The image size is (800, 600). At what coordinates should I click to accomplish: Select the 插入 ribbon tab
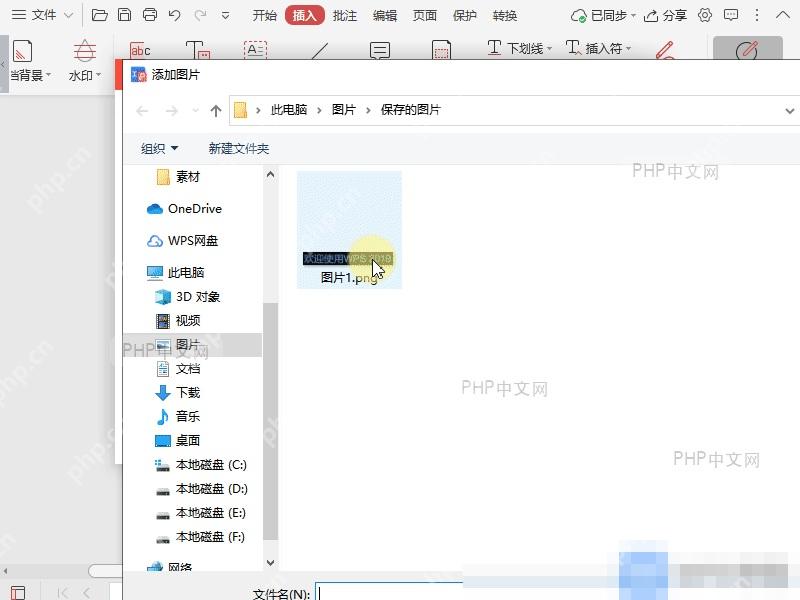coord(304,15)
